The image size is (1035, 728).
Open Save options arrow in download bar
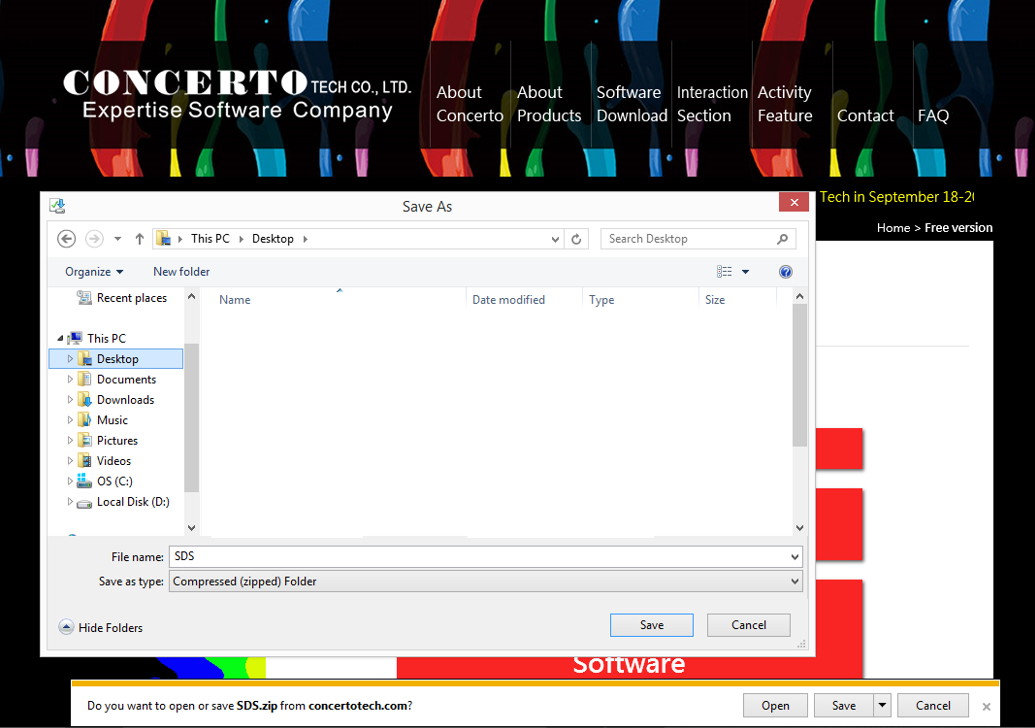click(x=882, y=705)
